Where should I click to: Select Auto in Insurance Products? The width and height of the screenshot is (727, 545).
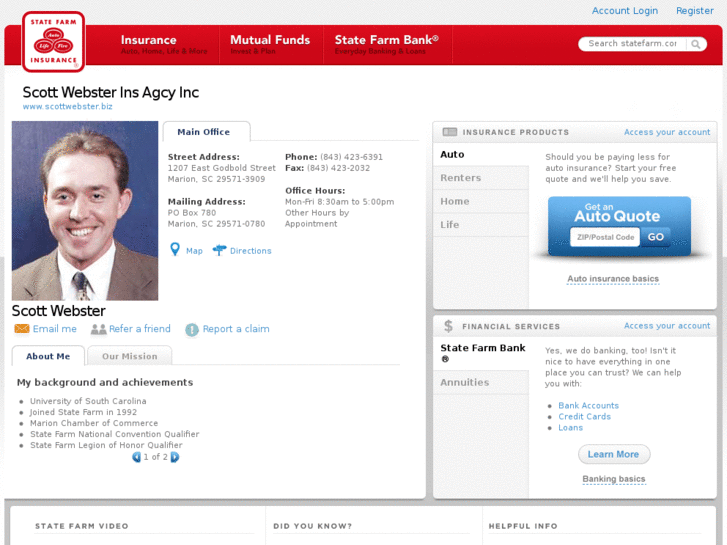481,154
